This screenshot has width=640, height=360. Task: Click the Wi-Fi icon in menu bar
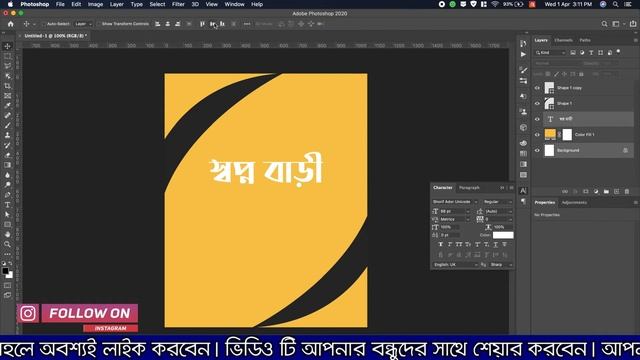495,4
